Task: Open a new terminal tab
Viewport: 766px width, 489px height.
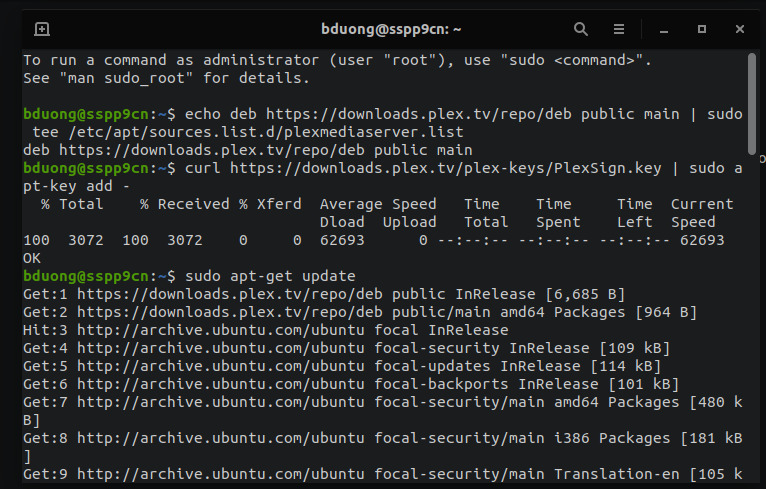Action: pos(42,29)
